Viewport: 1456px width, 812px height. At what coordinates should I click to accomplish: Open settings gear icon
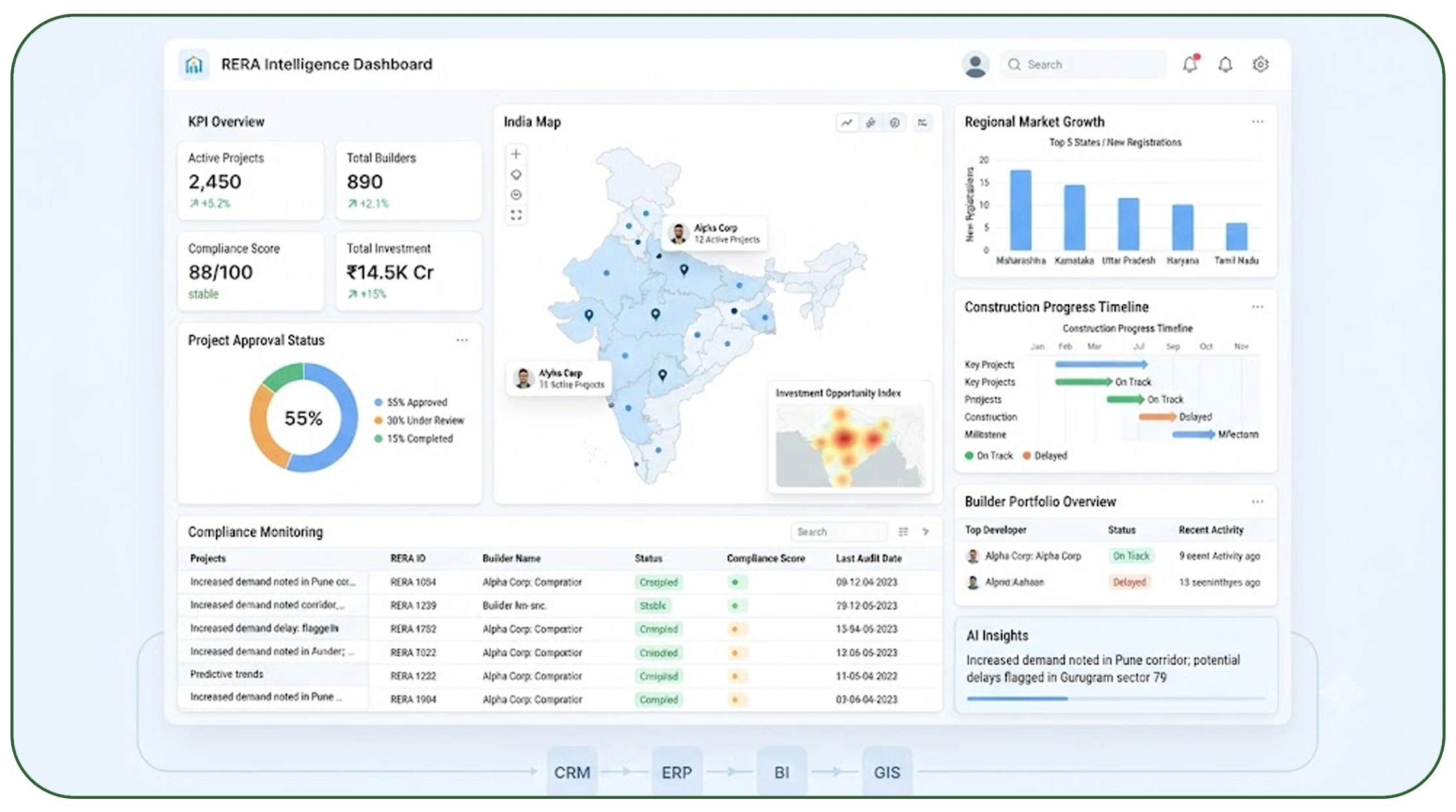(x=1260, y=64)
